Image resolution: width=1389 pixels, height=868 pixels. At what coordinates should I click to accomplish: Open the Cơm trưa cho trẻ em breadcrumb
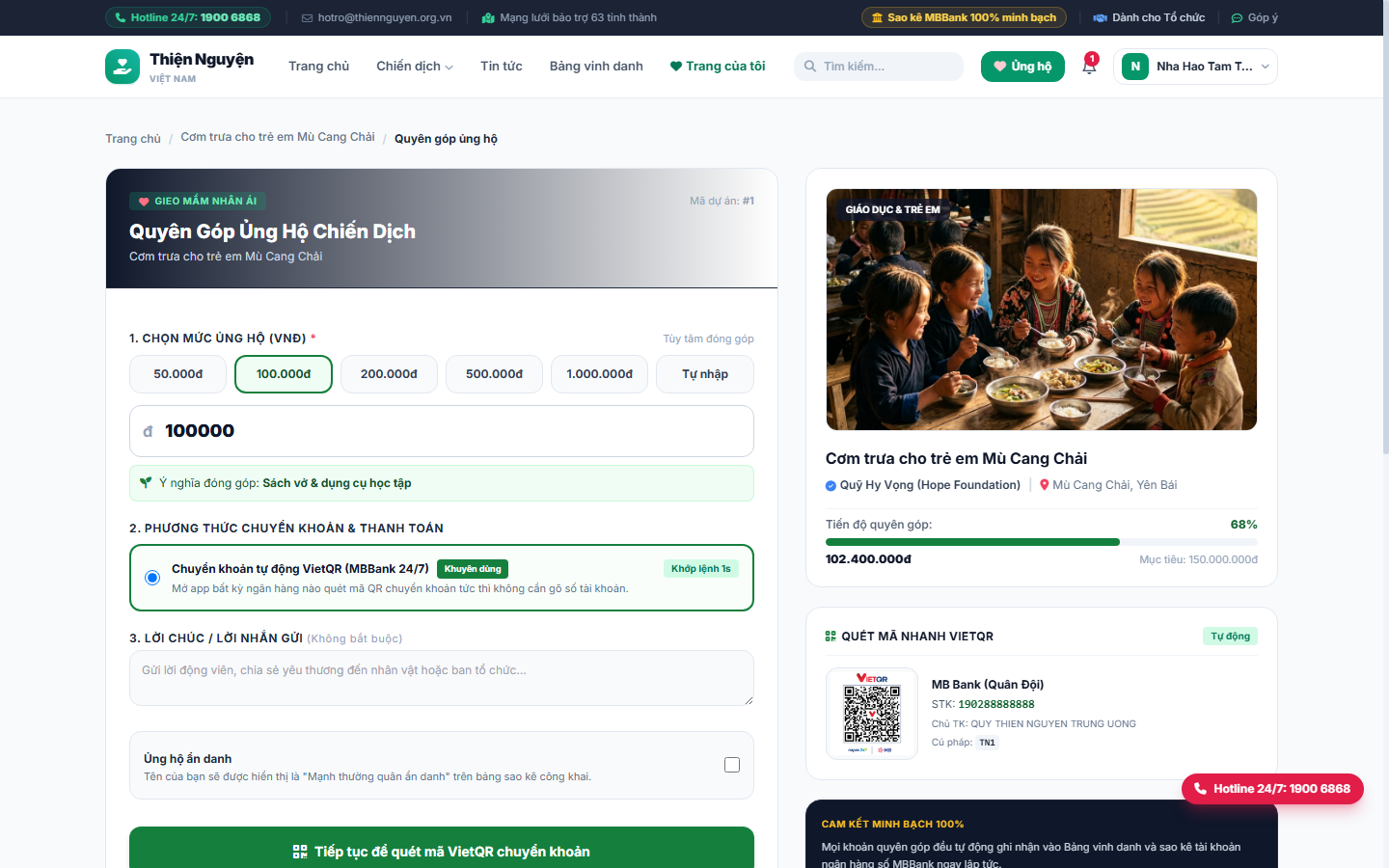point(278,137)
